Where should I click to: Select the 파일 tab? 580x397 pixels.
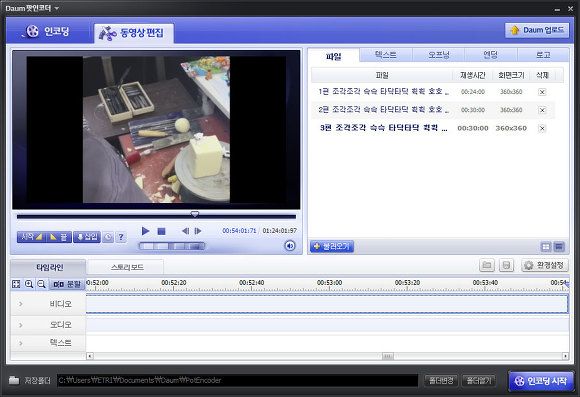[334, 56]
